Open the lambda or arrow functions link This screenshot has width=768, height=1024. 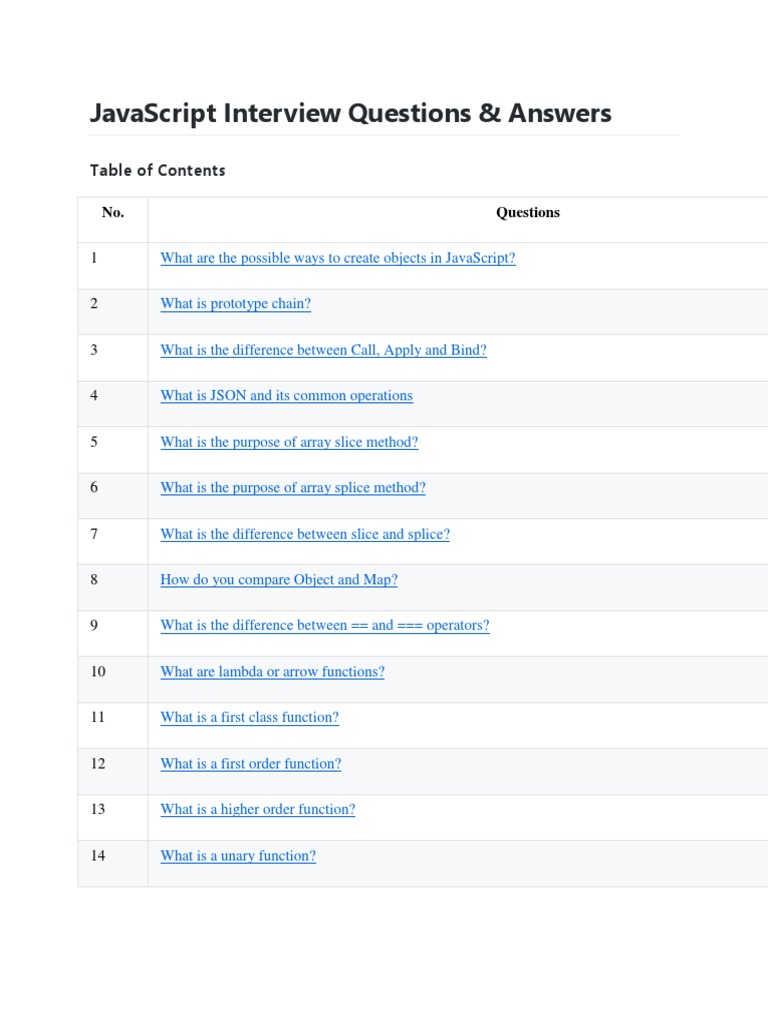272,672
